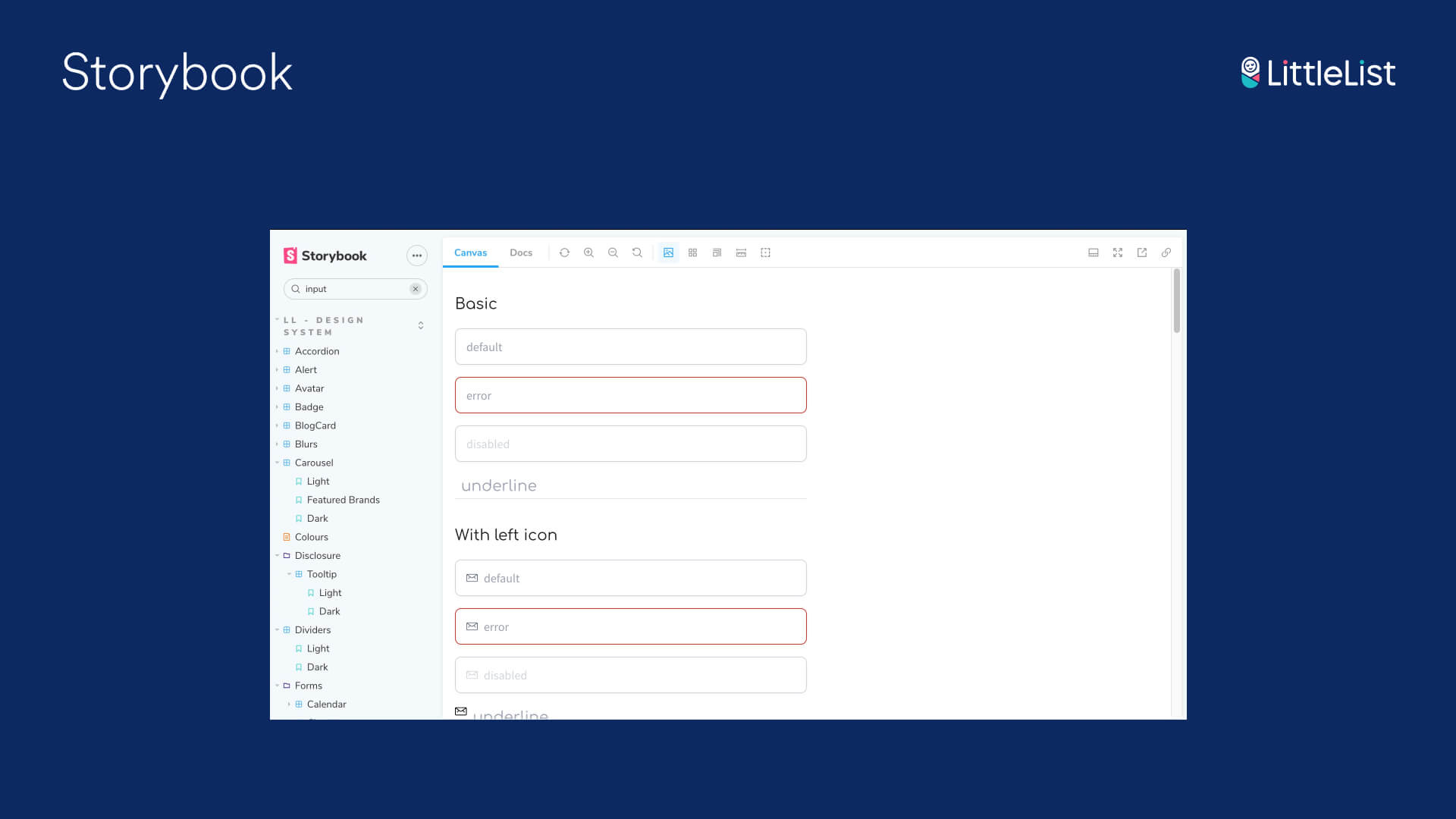The image size is (1456, 819).
Task: Click the canvas vertical scrollbar thumb
Action: pyautogui.click(x=1177, y=300)
